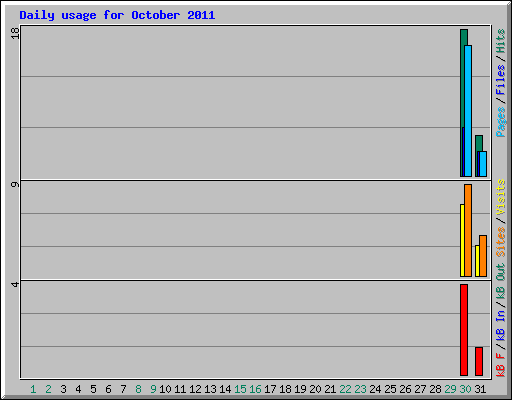The image size is (512, 400).
Task: Click day 24 on the x-axis
Action: click(375, 389)
